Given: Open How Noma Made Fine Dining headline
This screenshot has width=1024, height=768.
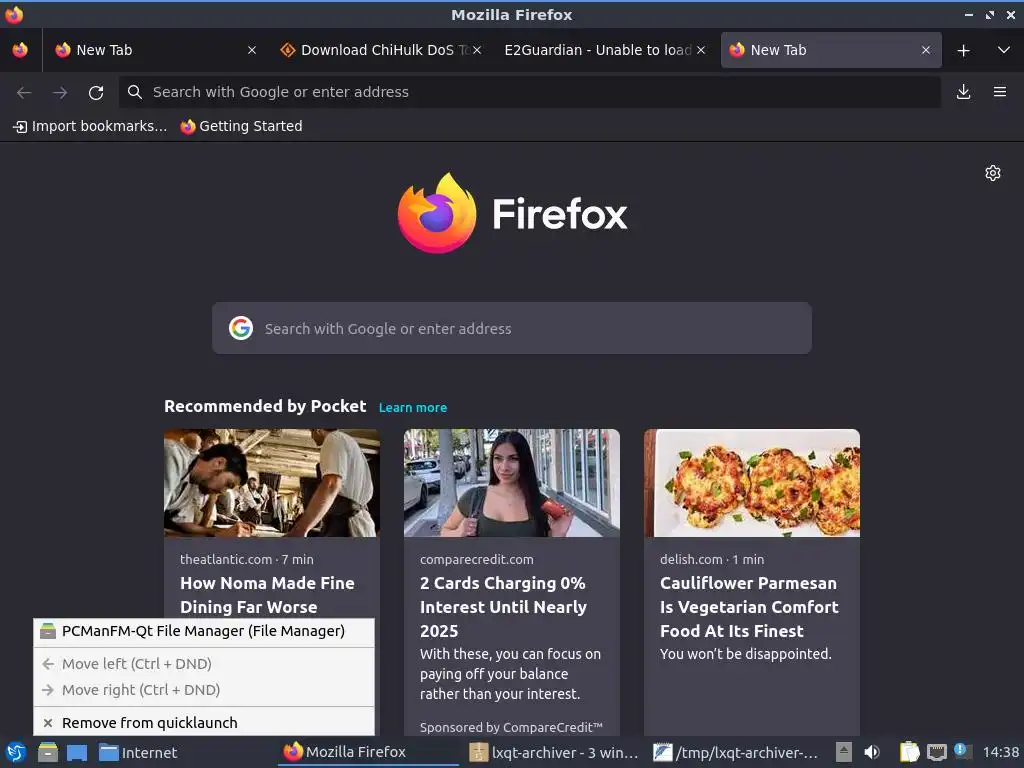Looking at the screenshot, I should [267, 595].
